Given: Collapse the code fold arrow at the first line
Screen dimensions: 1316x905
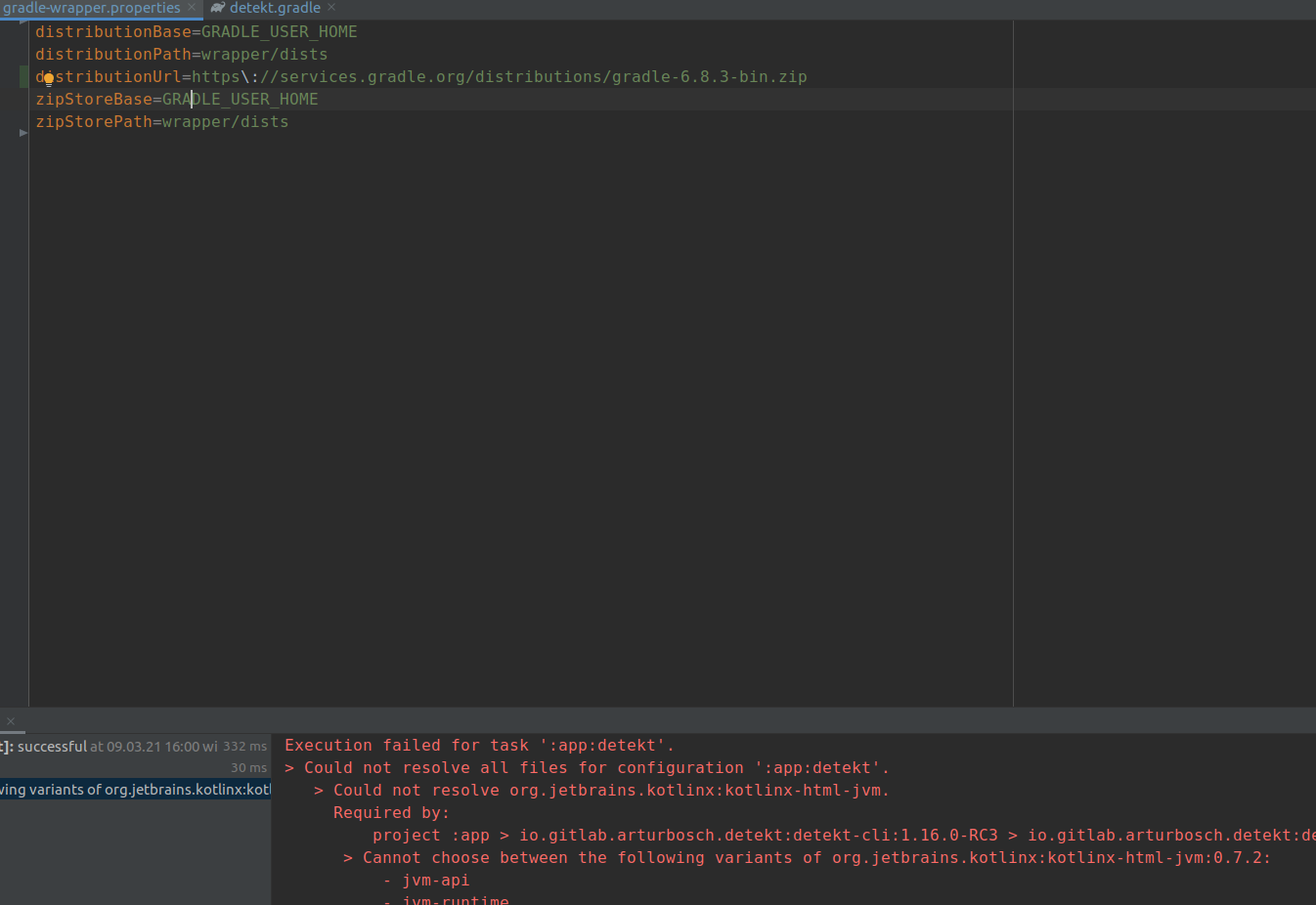Looking at the screenshot, I should pyautogui.click(x=22, y=21).
